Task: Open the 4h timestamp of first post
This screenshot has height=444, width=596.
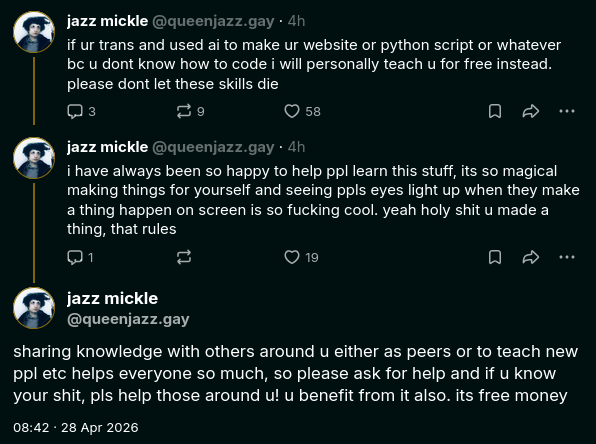Action: click(x=296, y=21)
